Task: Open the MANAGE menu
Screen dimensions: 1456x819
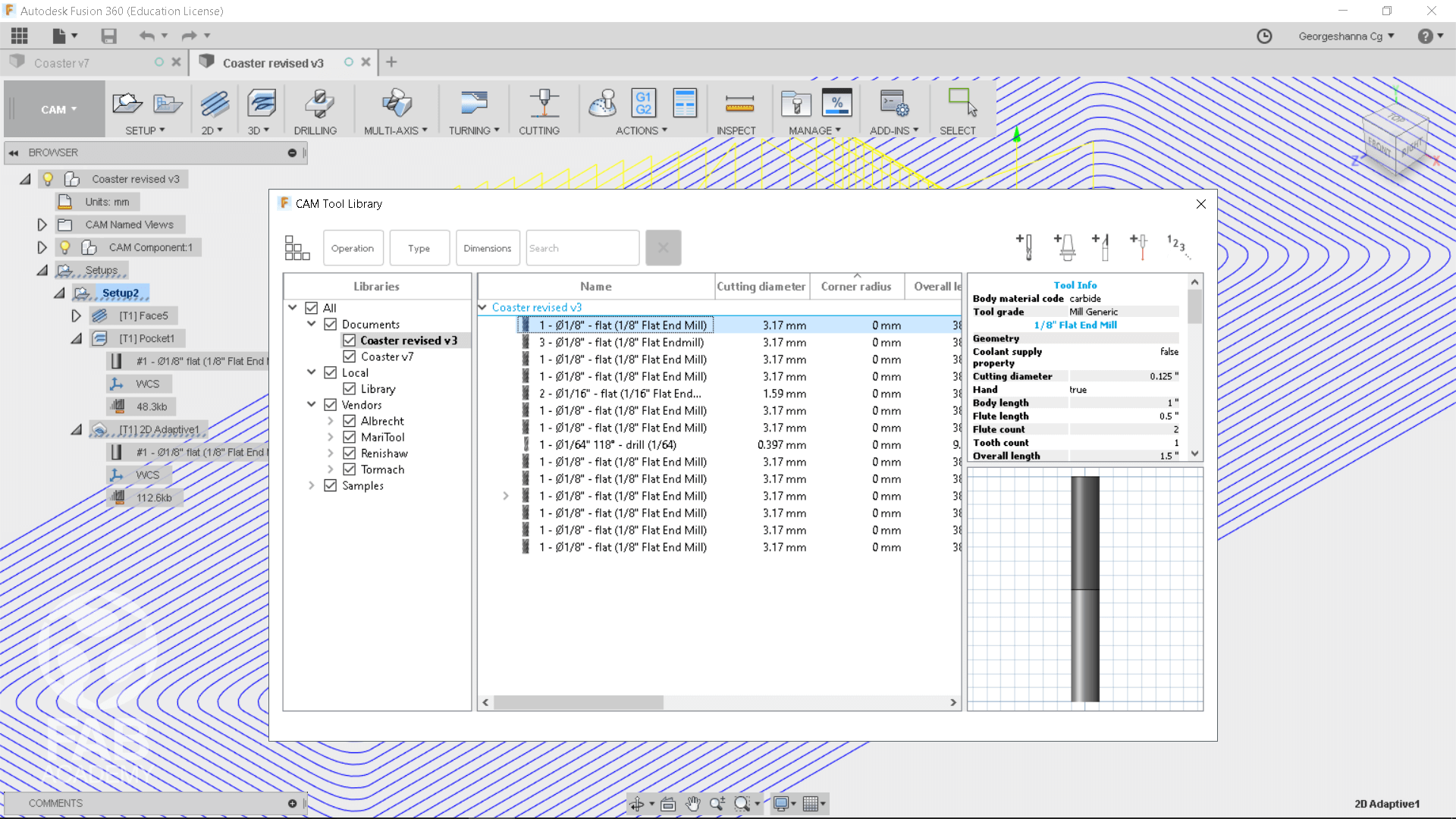Action: (814, 130)
